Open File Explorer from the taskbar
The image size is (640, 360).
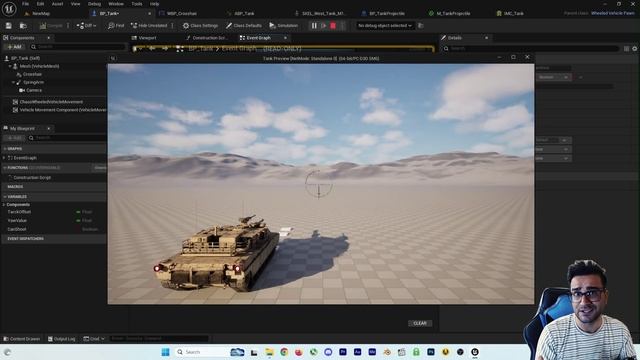coord(269,352)
